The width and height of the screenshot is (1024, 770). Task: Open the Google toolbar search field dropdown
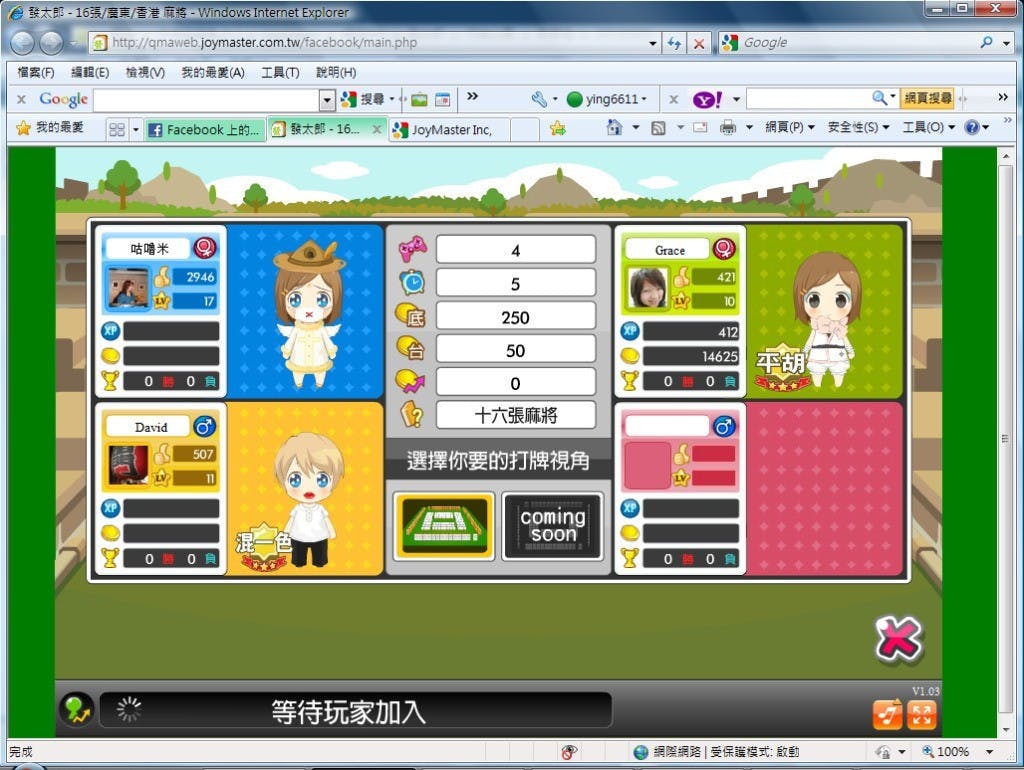pos(327,100)
